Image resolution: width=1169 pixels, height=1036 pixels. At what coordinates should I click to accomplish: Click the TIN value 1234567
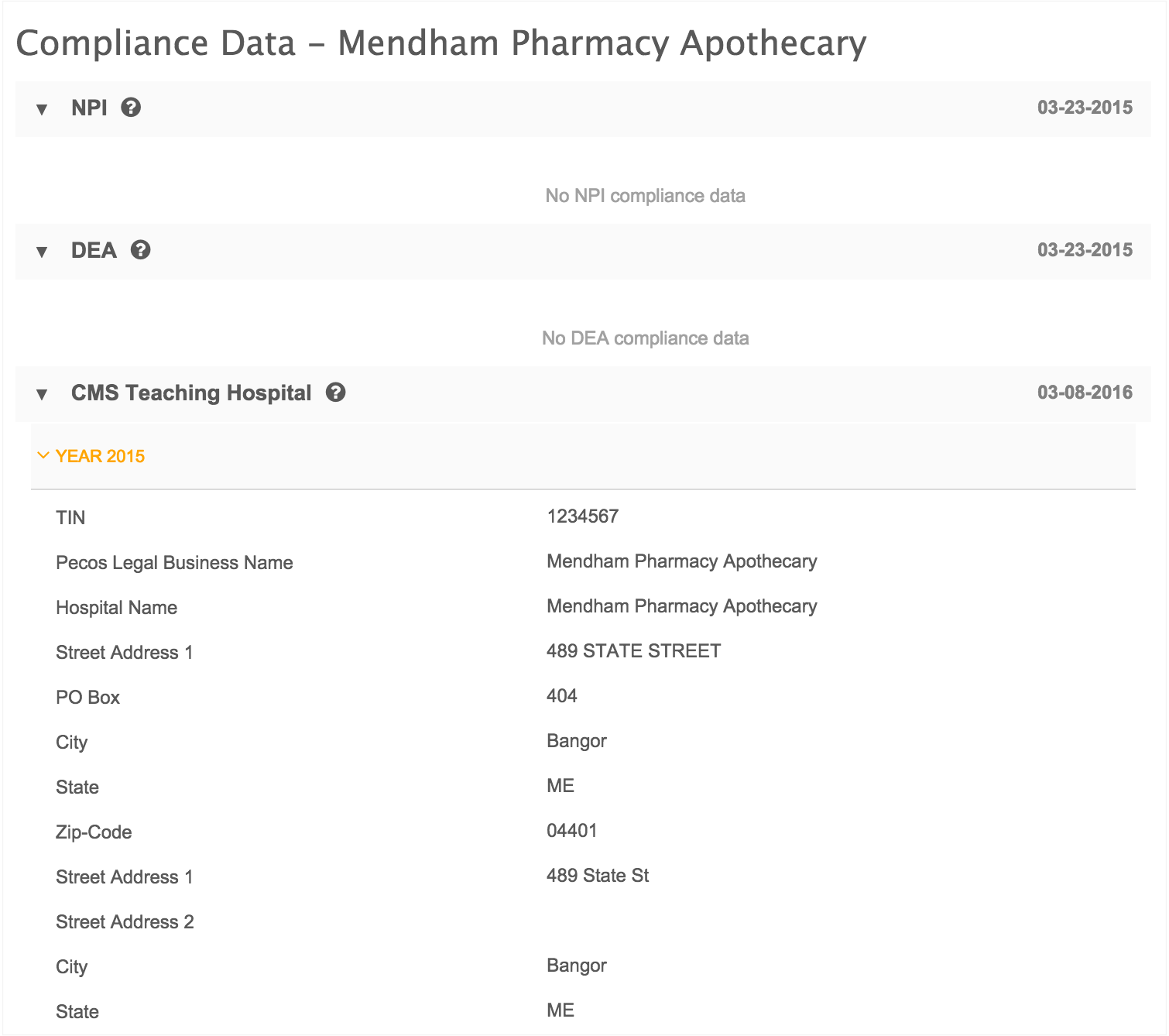(582, 516)
